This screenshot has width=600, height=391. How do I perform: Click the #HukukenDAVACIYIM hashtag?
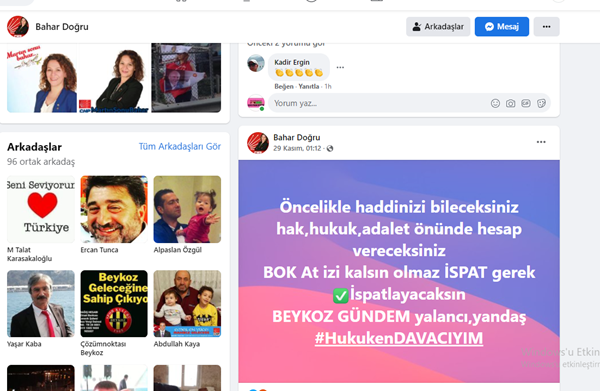[399, 338]
